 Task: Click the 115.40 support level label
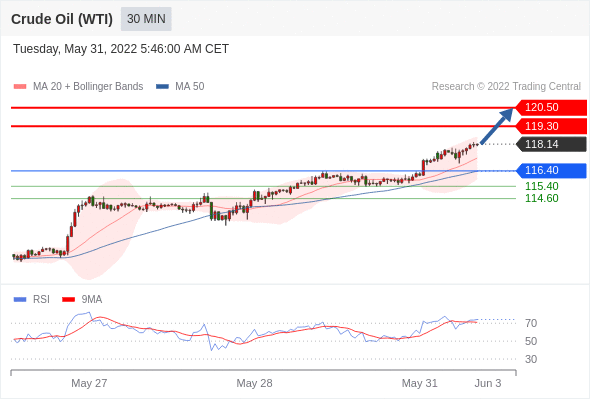click(541, 186)
